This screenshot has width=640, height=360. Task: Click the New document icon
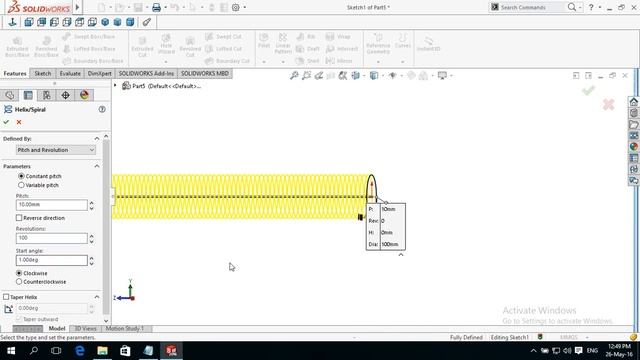tap(101, 7)
